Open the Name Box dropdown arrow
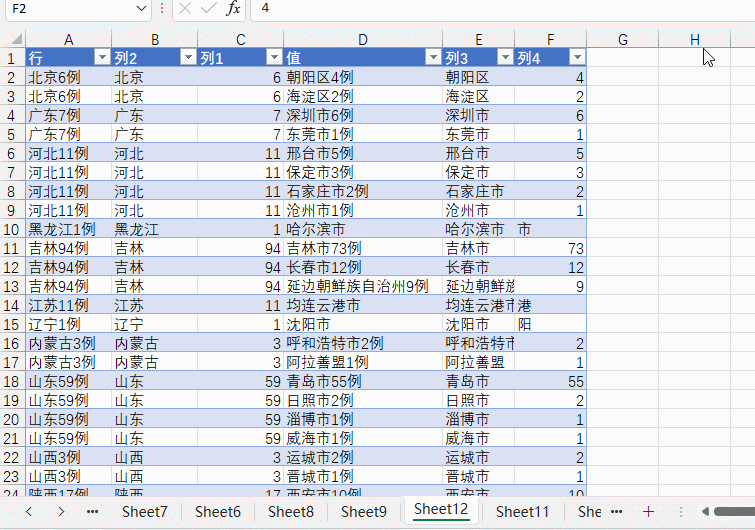 pyautogui.click(x=141, y=9)
